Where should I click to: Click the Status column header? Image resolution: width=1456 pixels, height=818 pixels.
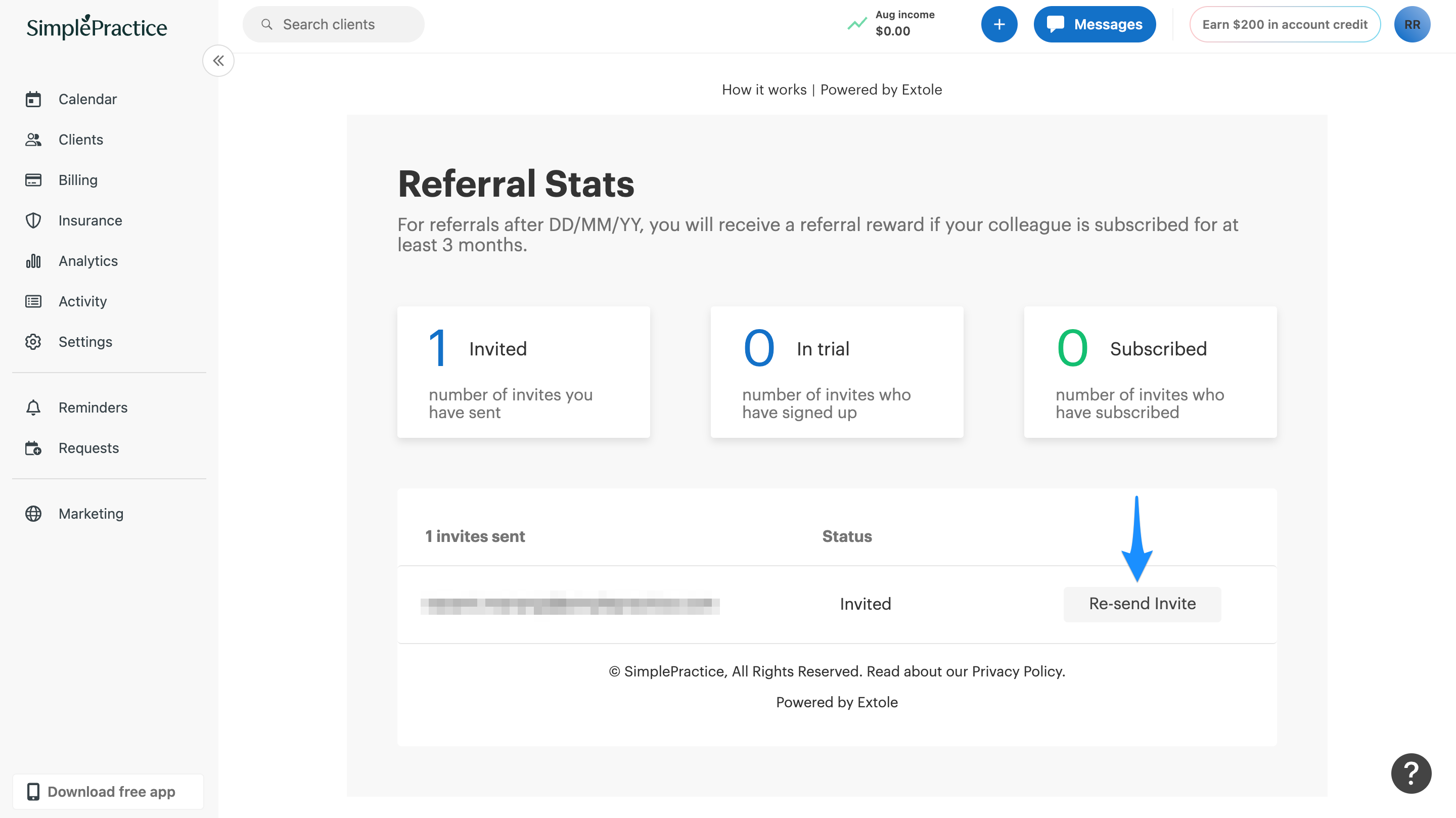[847, 536]
